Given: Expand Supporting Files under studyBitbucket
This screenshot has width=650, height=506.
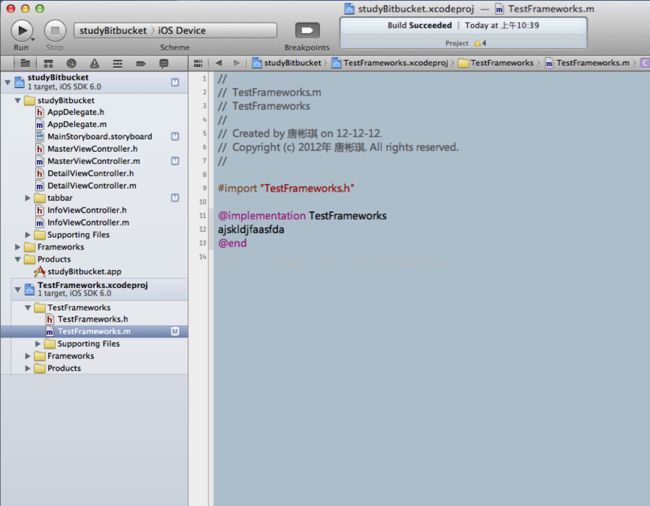Looking at the screenshot, I should [x=28, y=235].
